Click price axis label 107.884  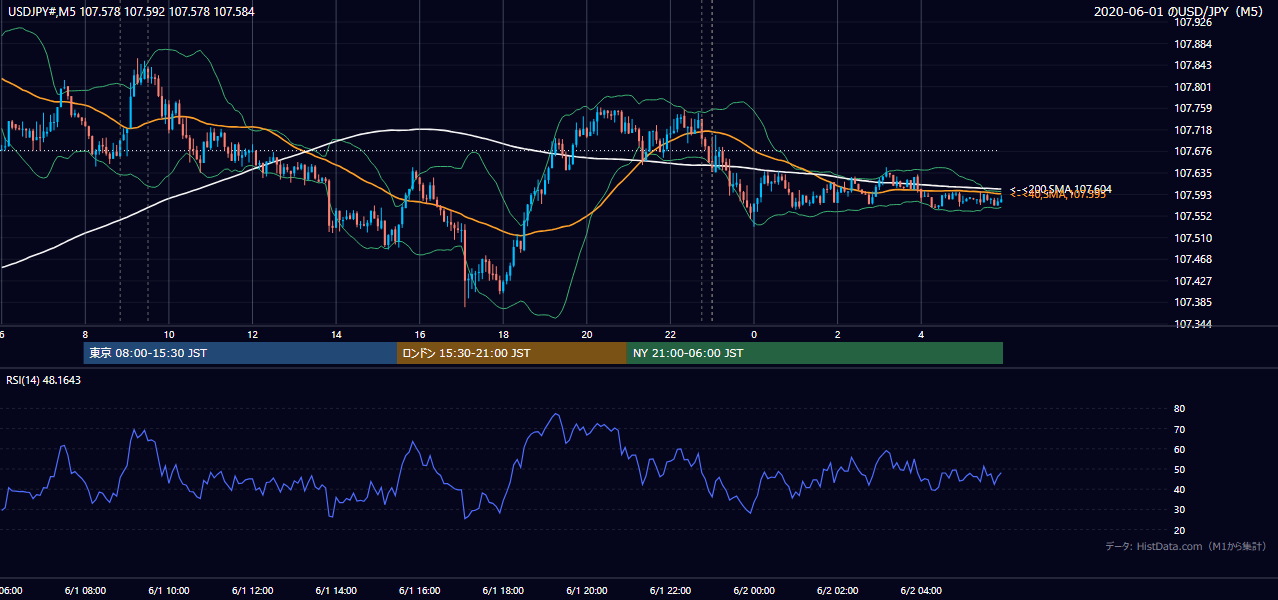pyautogui.click(x=1194, y=44)
